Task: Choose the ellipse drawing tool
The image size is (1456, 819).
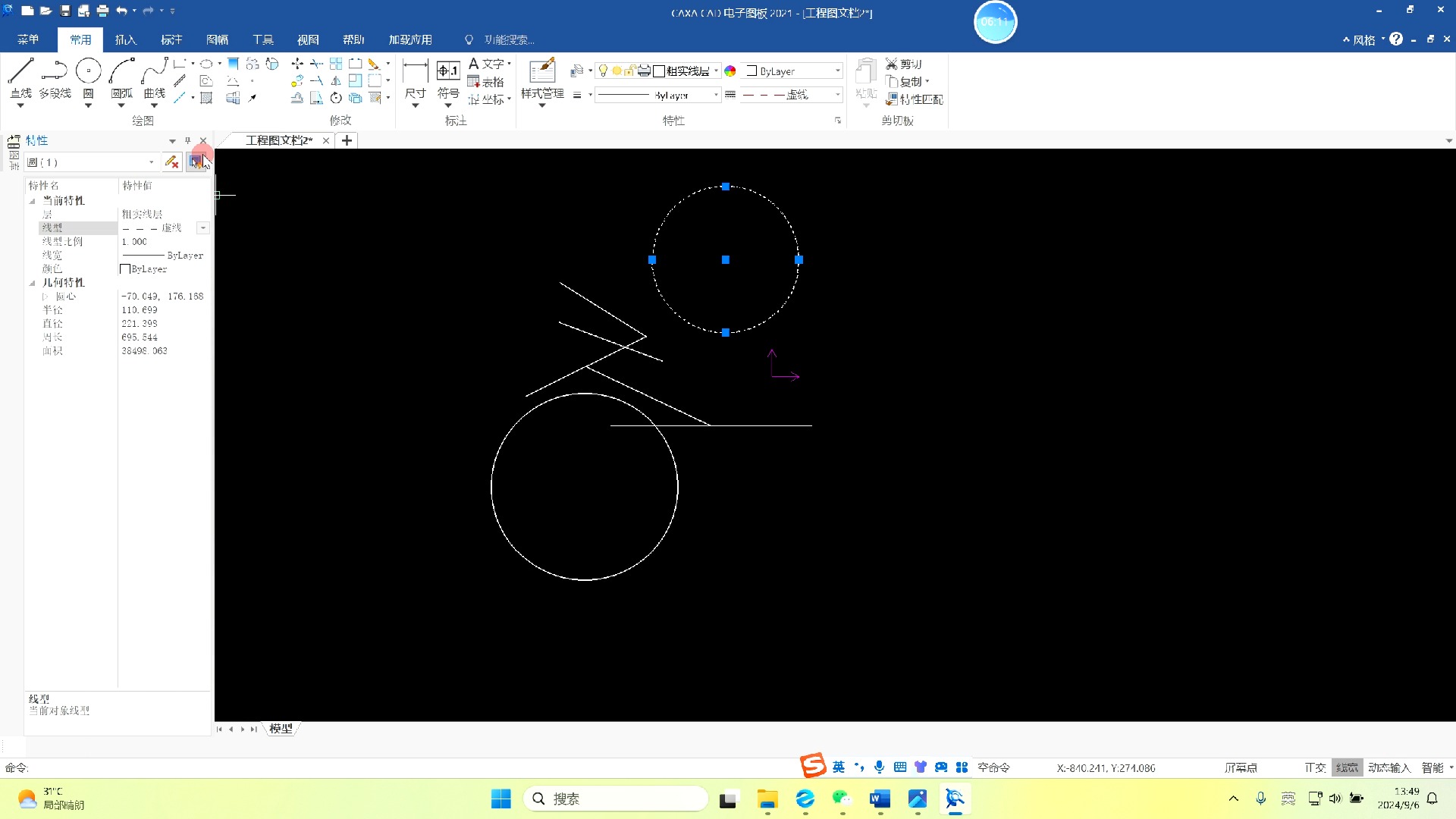Action: pyautogui.click(x=206, y=64)
